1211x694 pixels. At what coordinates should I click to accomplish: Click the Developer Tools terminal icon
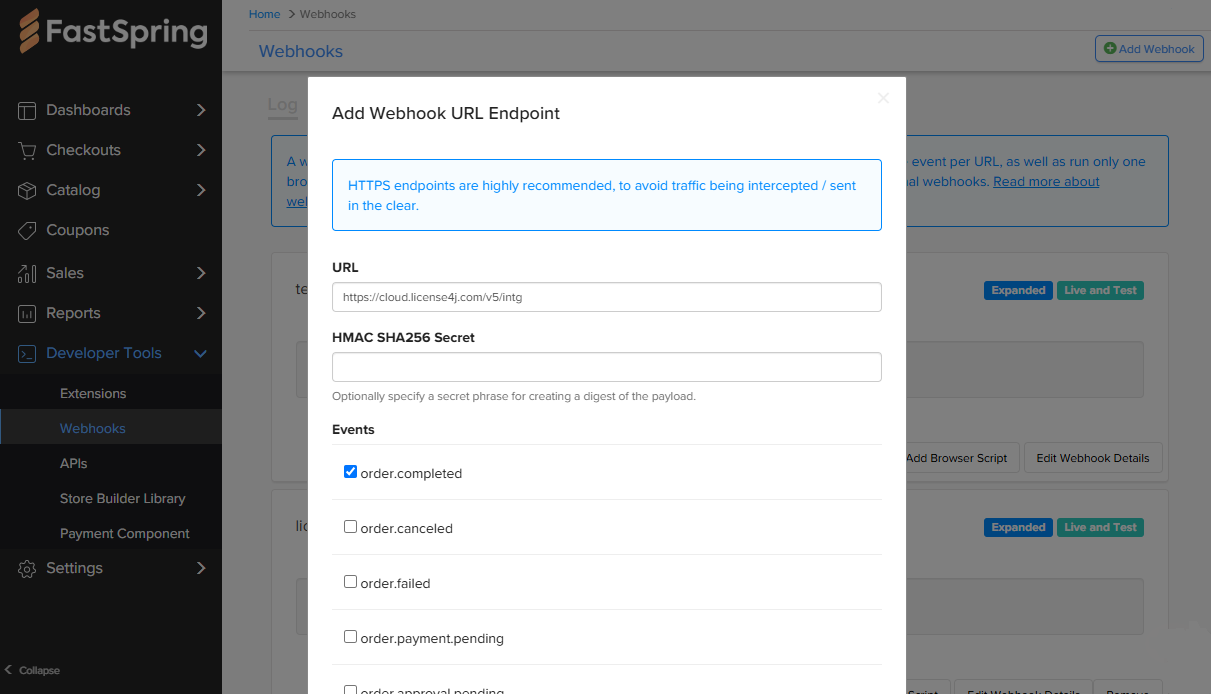[x=28, y=353]
